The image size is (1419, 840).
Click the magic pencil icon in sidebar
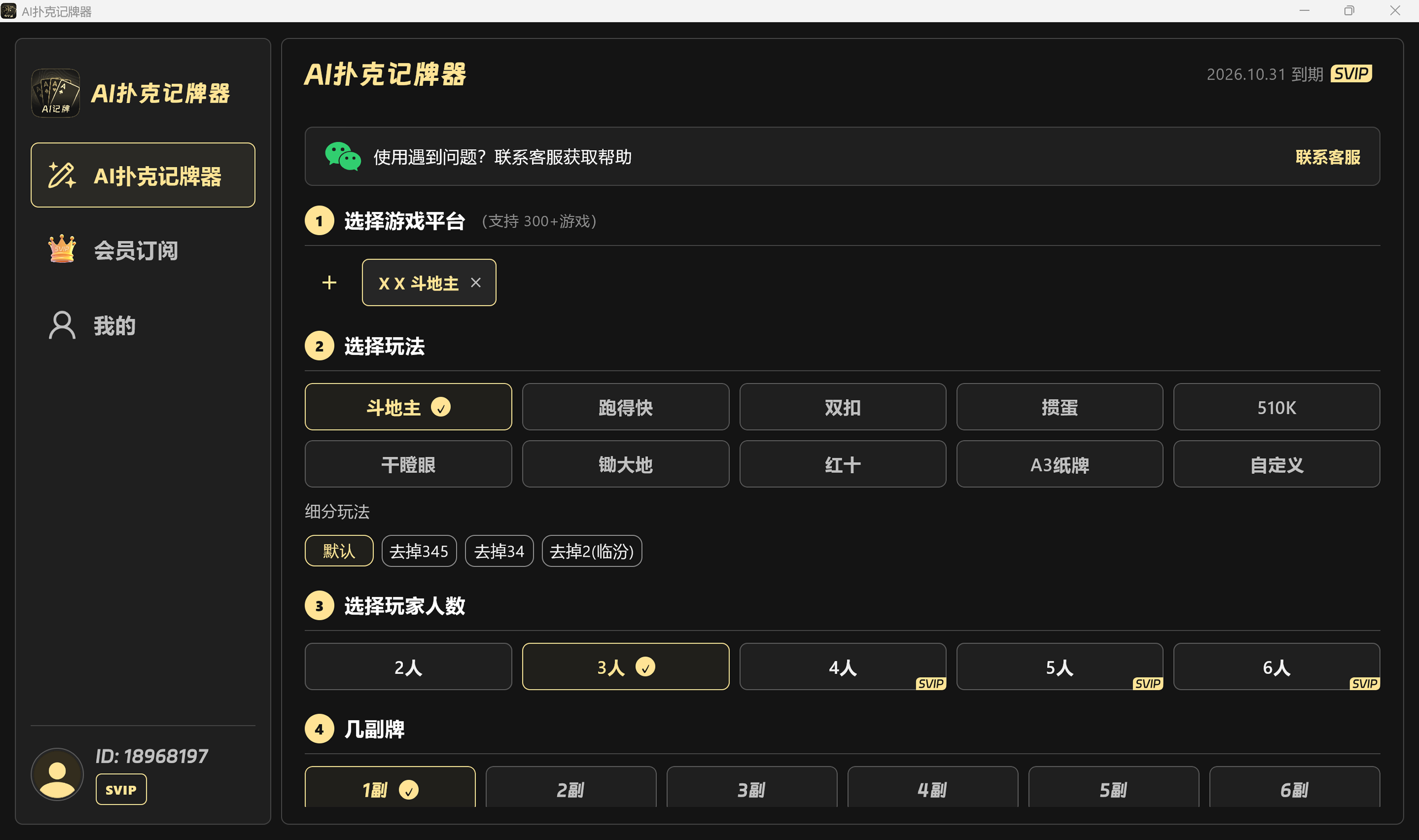click(x=62, y=175)
